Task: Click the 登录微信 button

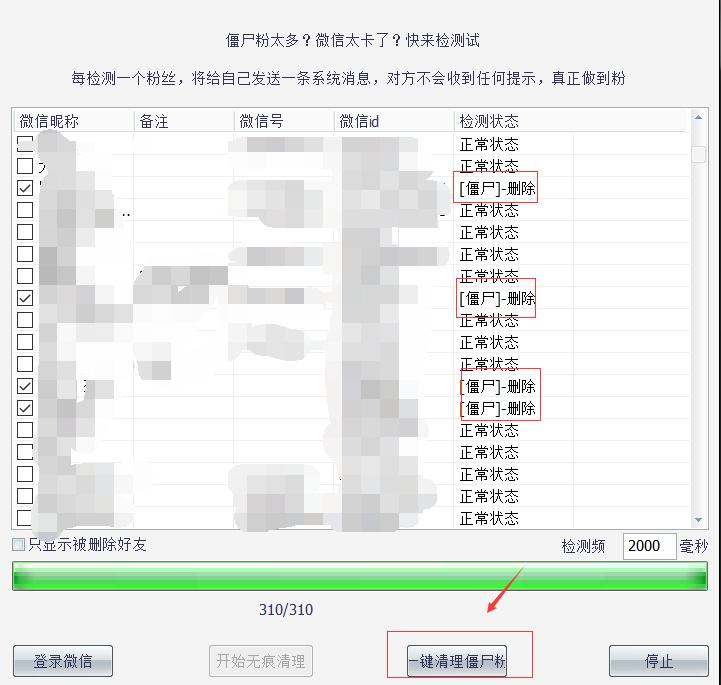Action: point(63,661)
